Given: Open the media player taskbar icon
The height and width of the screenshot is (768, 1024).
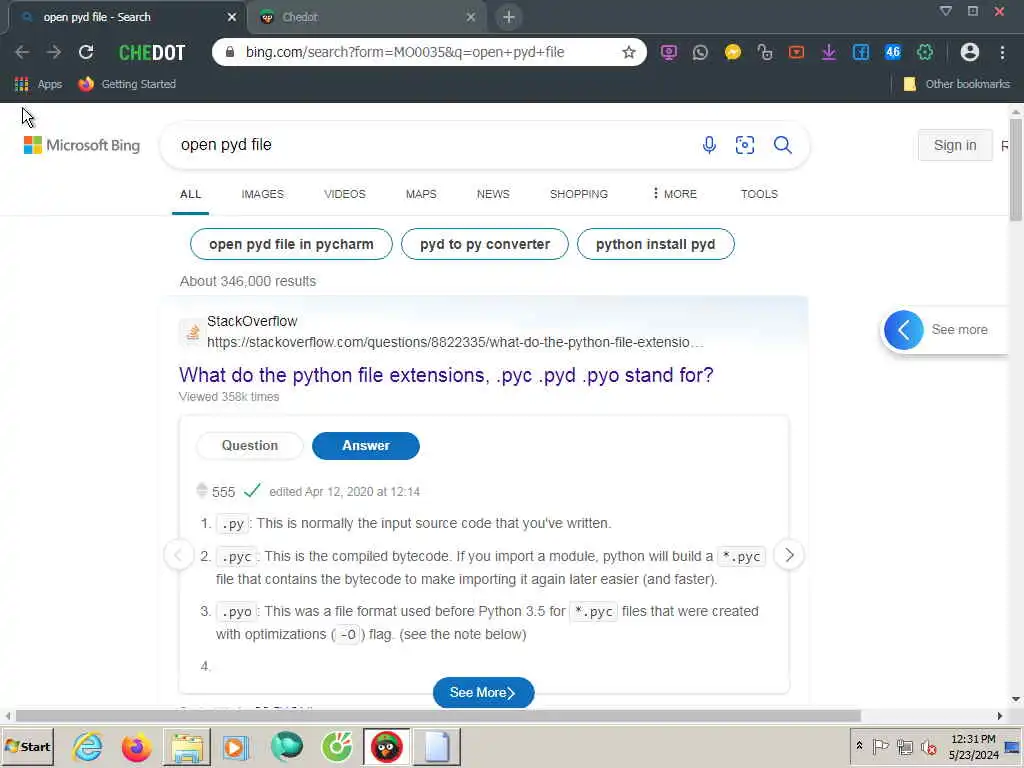Looking at the screenshot, I should click(x=235, y=746).
